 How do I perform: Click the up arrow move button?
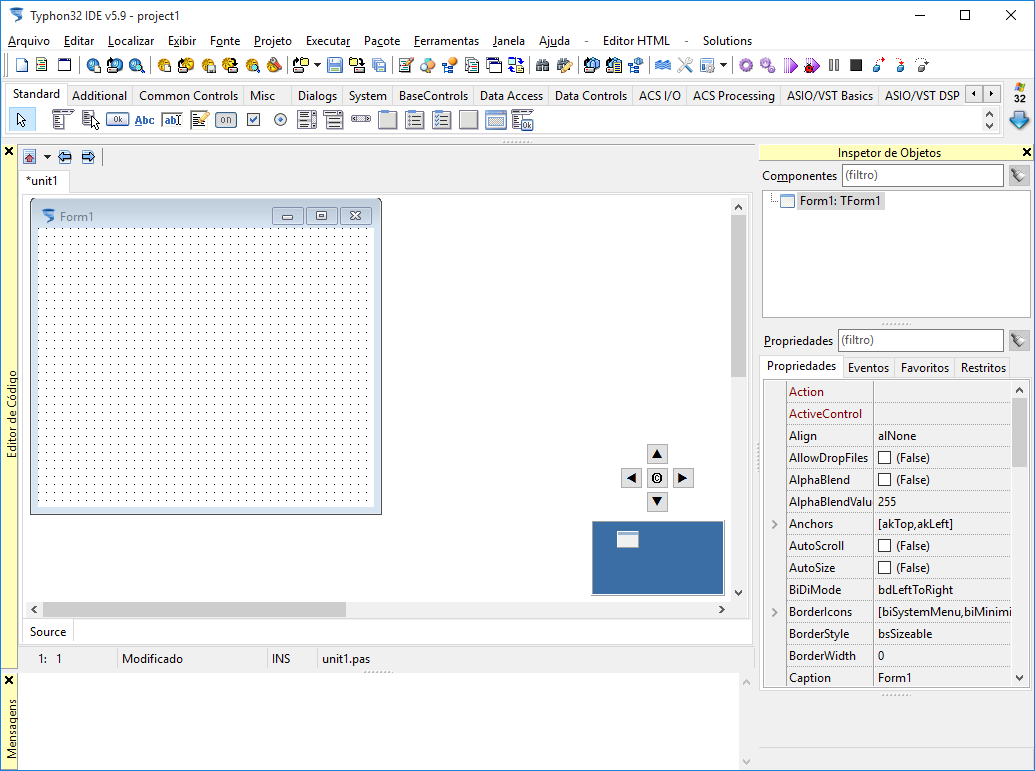[657, 454]
